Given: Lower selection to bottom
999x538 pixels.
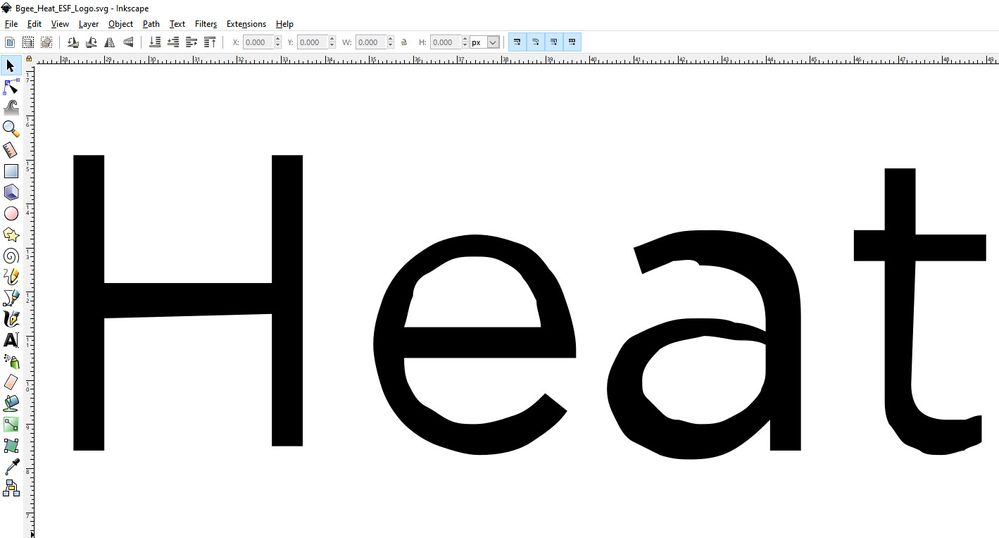Looking at the screenshot, I should point(155,42).
